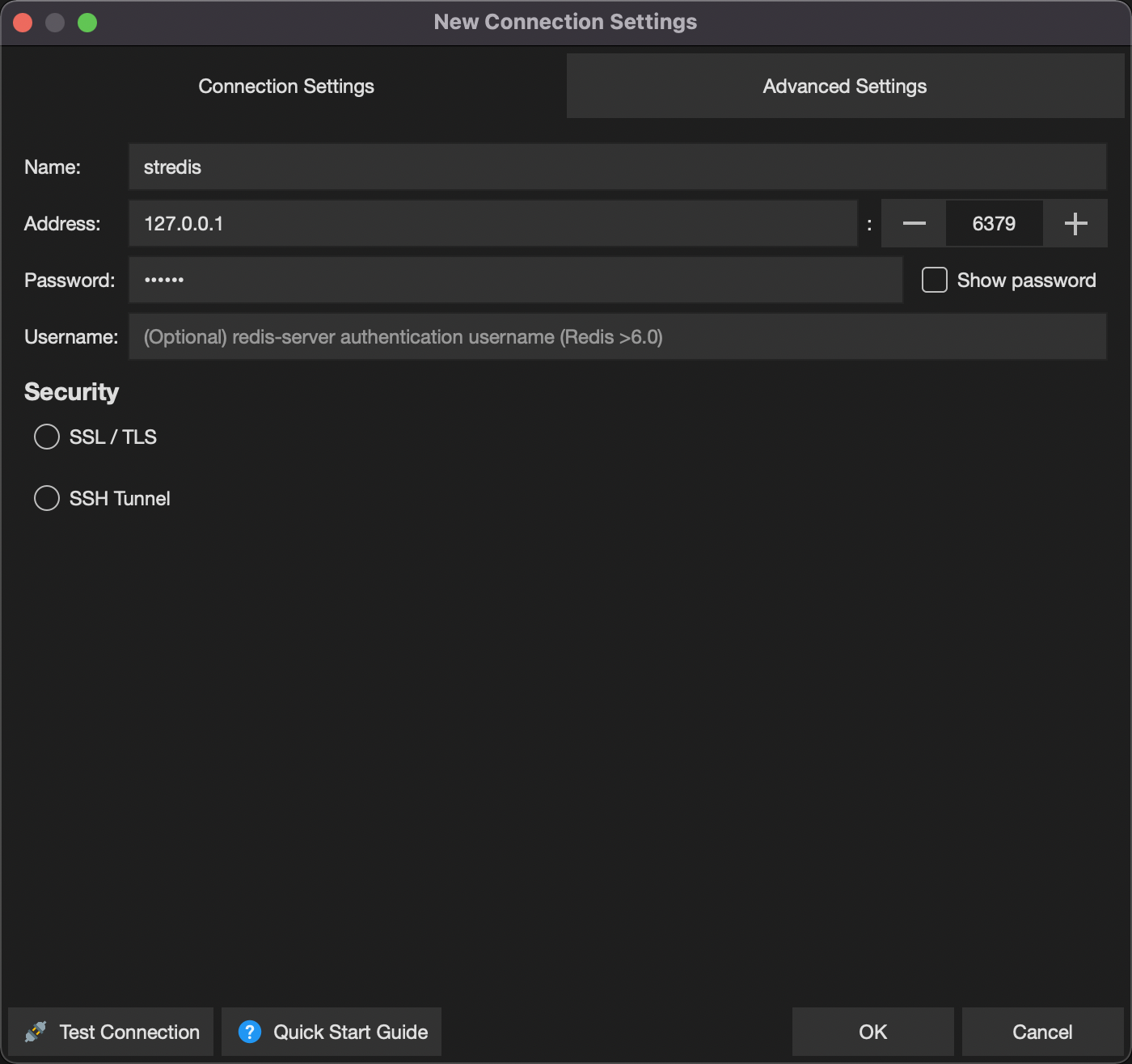Screen dimensions: 1132x1064
Task: Cancel the new connection dialog
Action: point(1043,1032)
